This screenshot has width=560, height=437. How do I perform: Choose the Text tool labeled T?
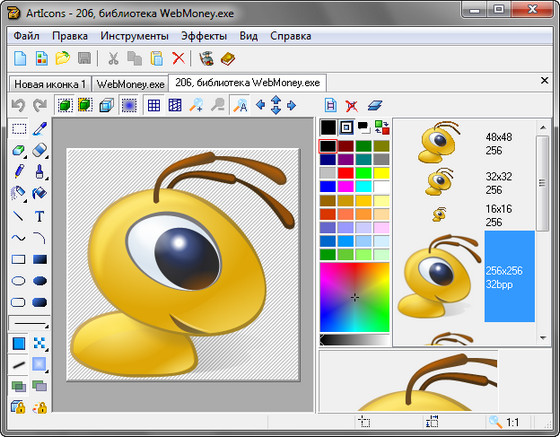40,216
